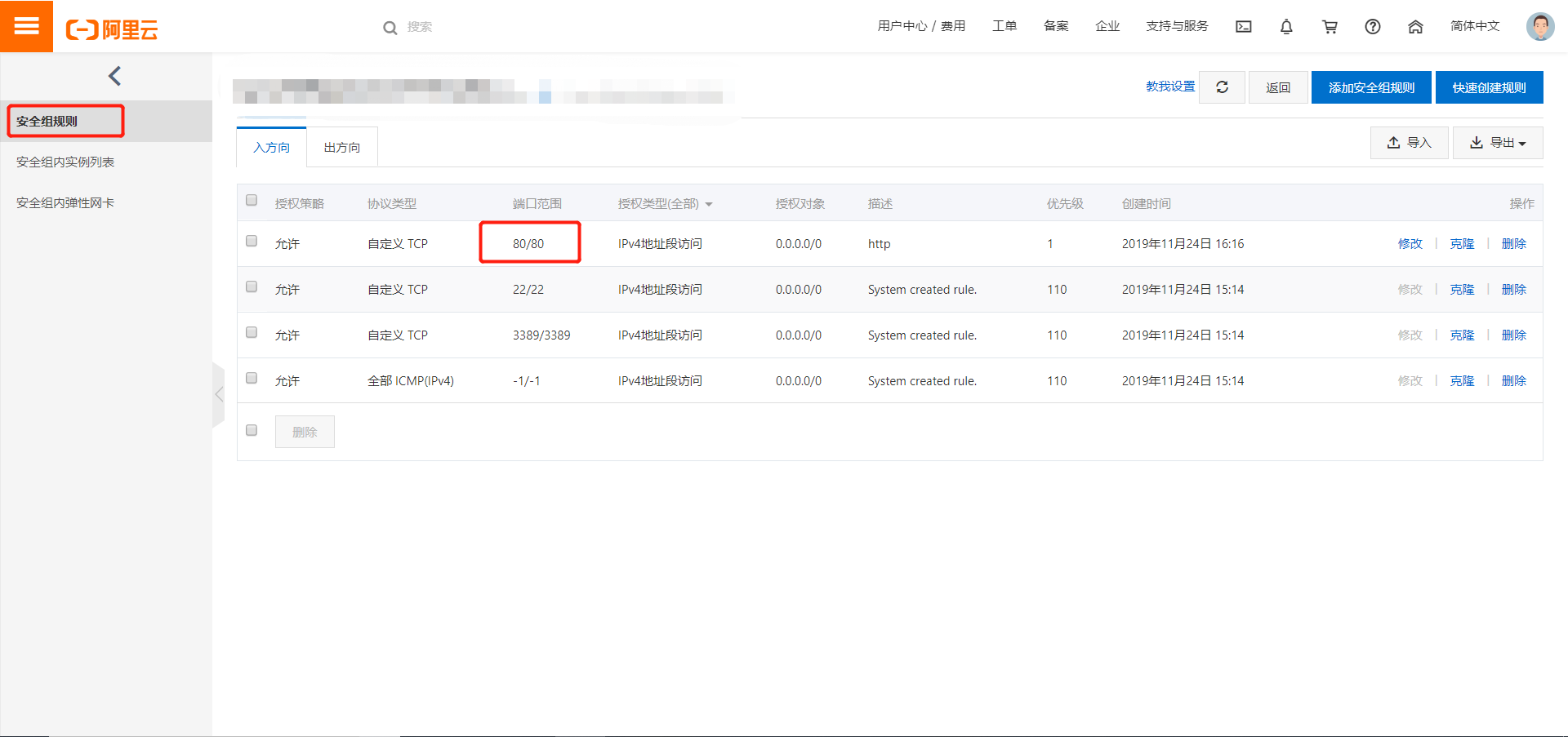
Task: Toggle the select-all checkbox in table header
Action: (x=252, y=200)
